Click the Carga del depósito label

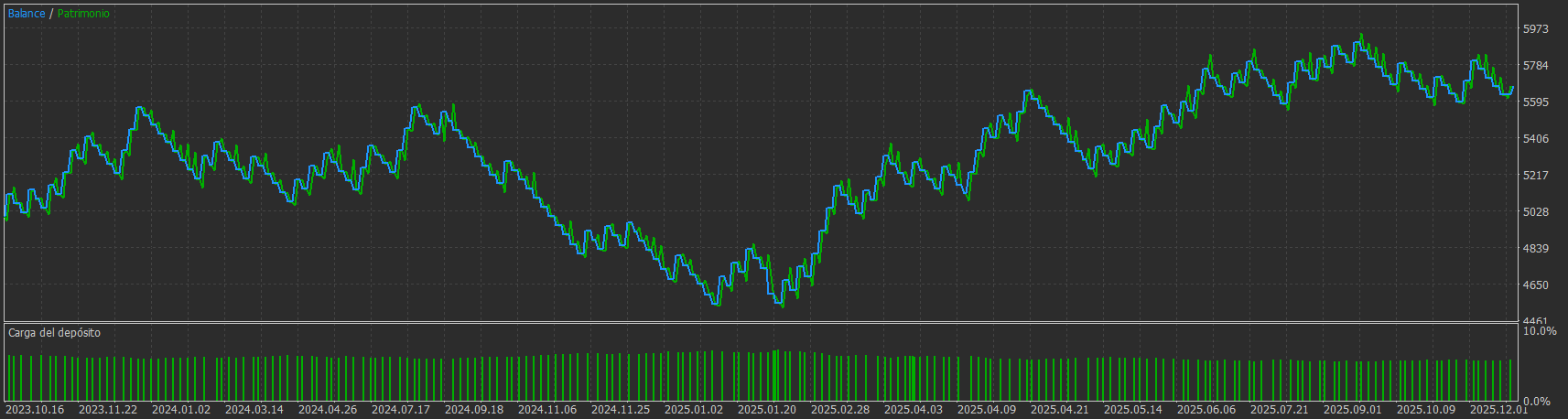55,333
